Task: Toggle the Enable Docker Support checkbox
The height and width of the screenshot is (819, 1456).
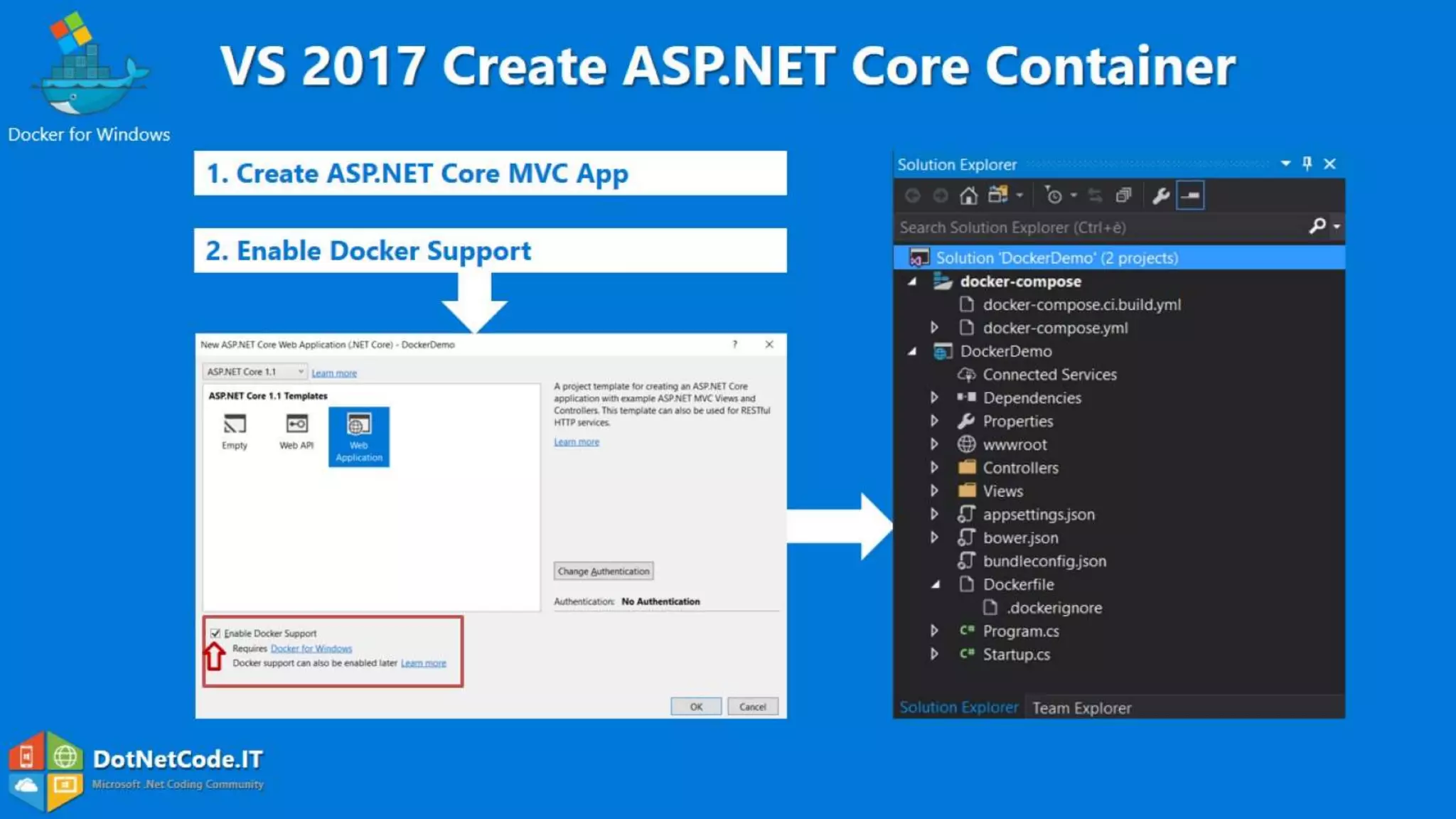Action: click(x=215, y=633)
